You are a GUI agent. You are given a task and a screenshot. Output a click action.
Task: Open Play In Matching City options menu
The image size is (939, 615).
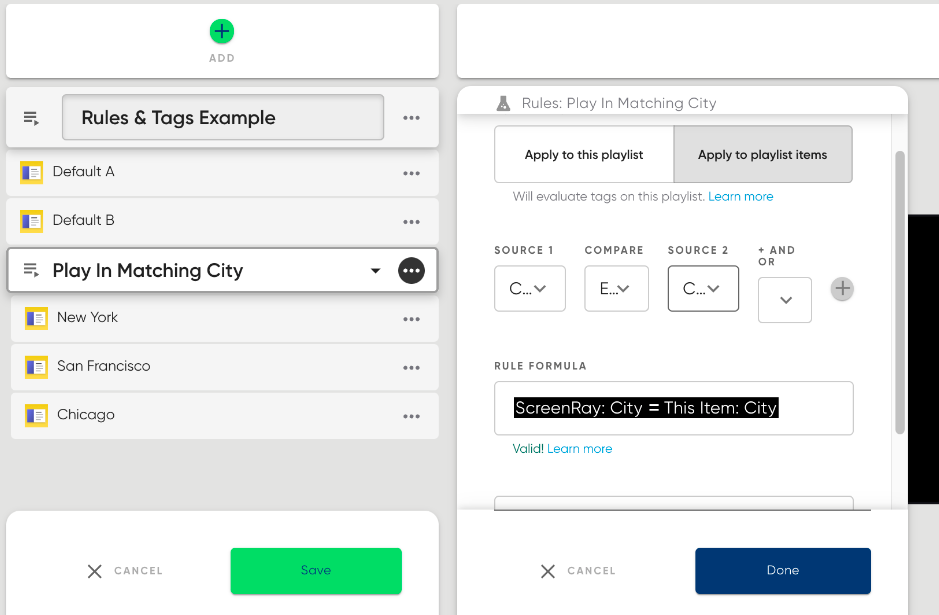(411, 271)
